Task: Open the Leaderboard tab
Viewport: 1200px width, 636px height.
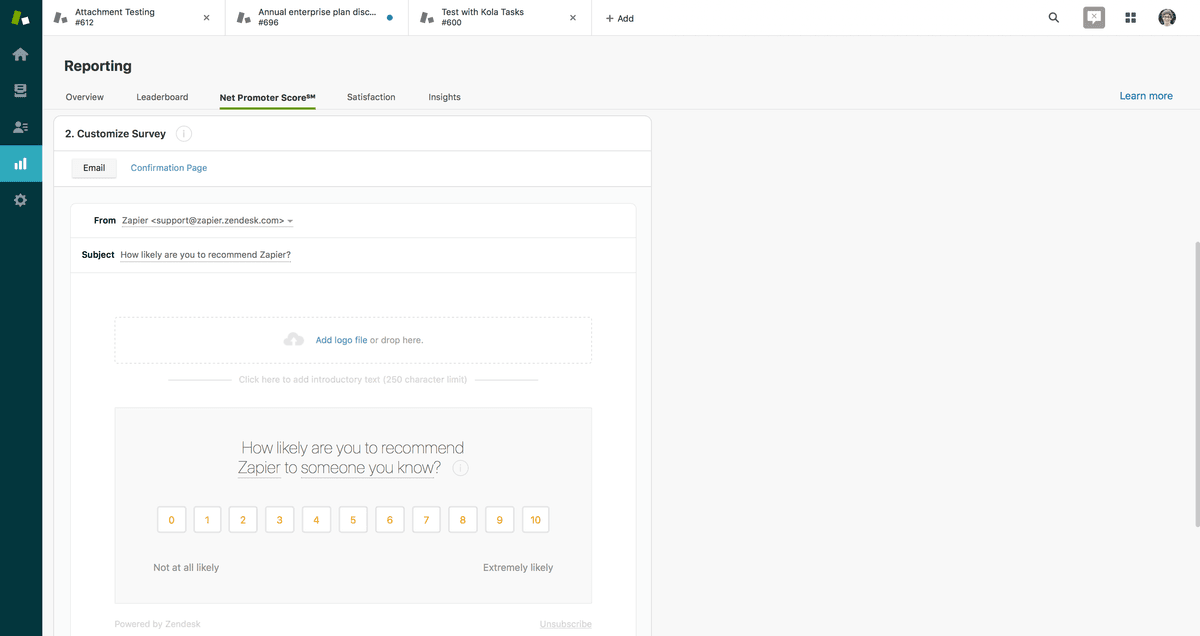Action: pyautogui.click(x=162, y=97)
